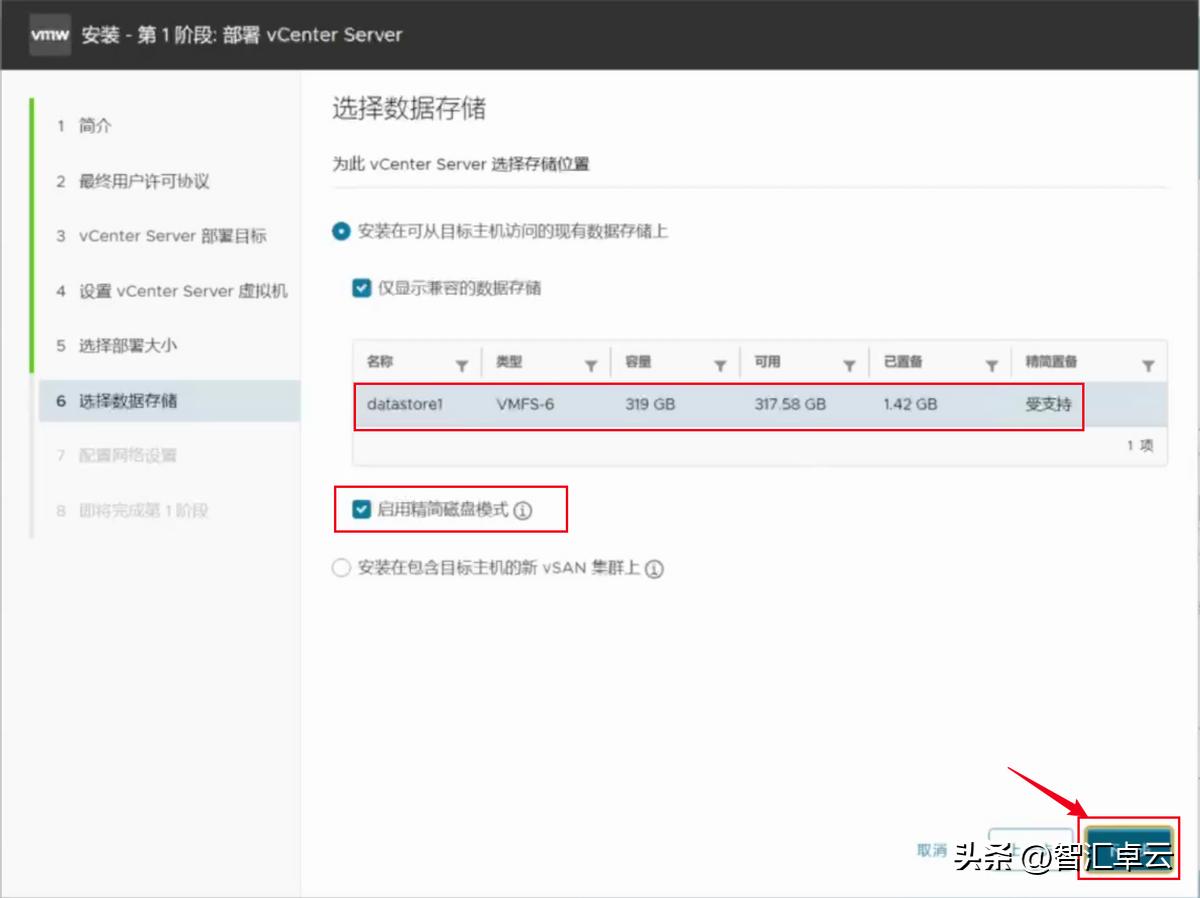
Task: Click 精简置备 column header
Action: click(x=1051, y=362)
